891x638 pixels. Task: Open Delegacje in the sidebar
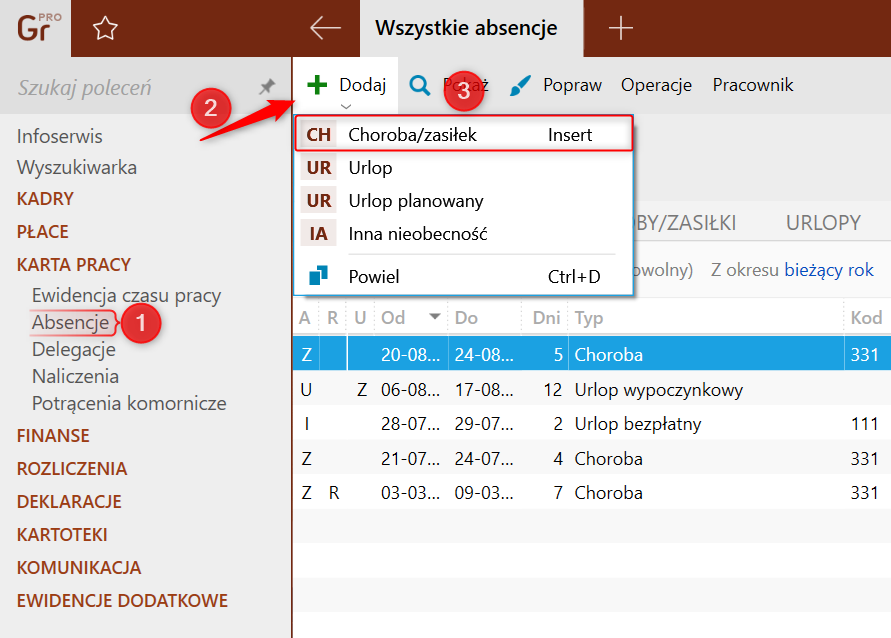74,349
